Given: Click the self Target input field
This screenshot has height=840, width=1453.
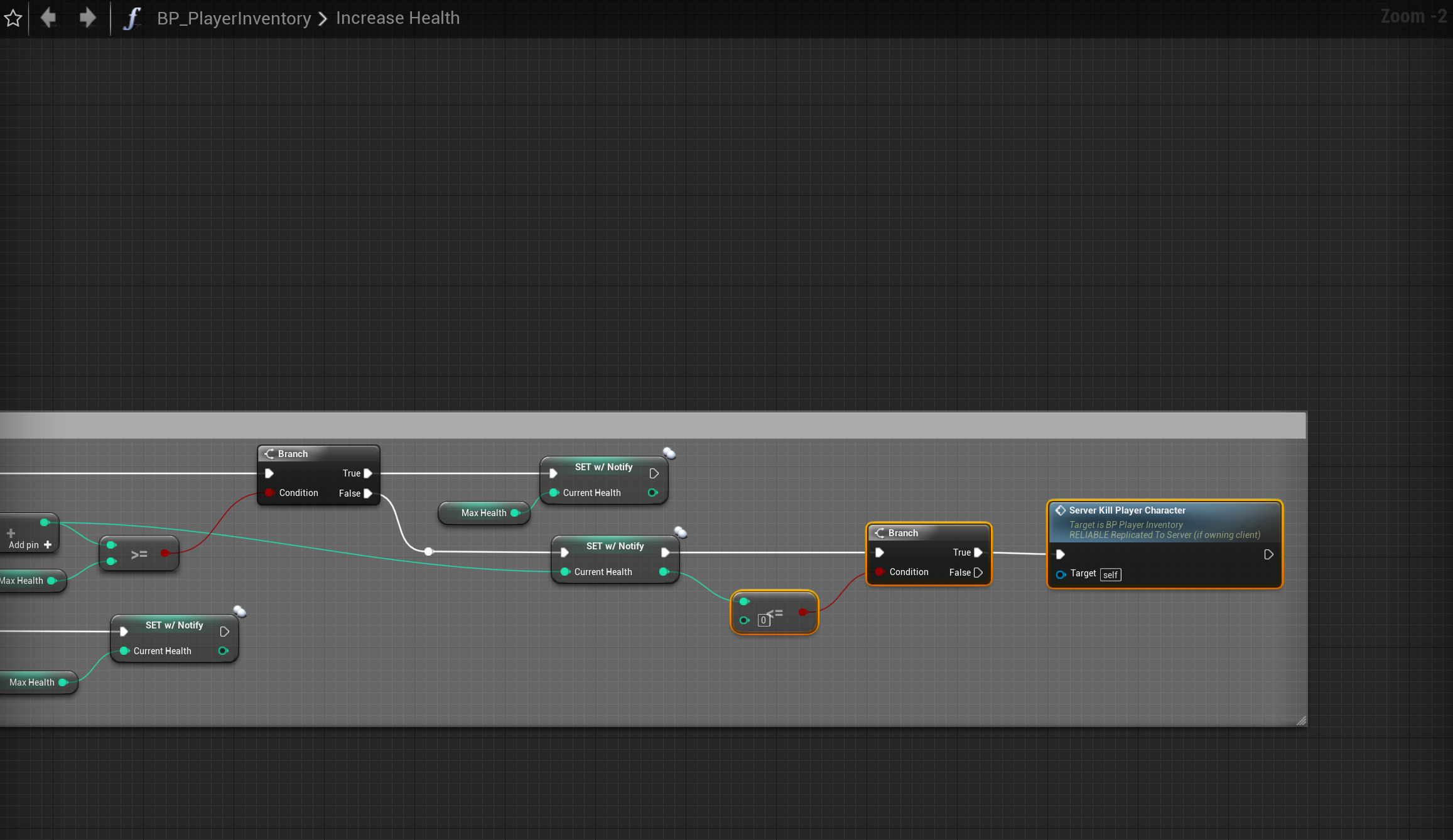Looking at the screenshot, I should [x=1110, y=575].
